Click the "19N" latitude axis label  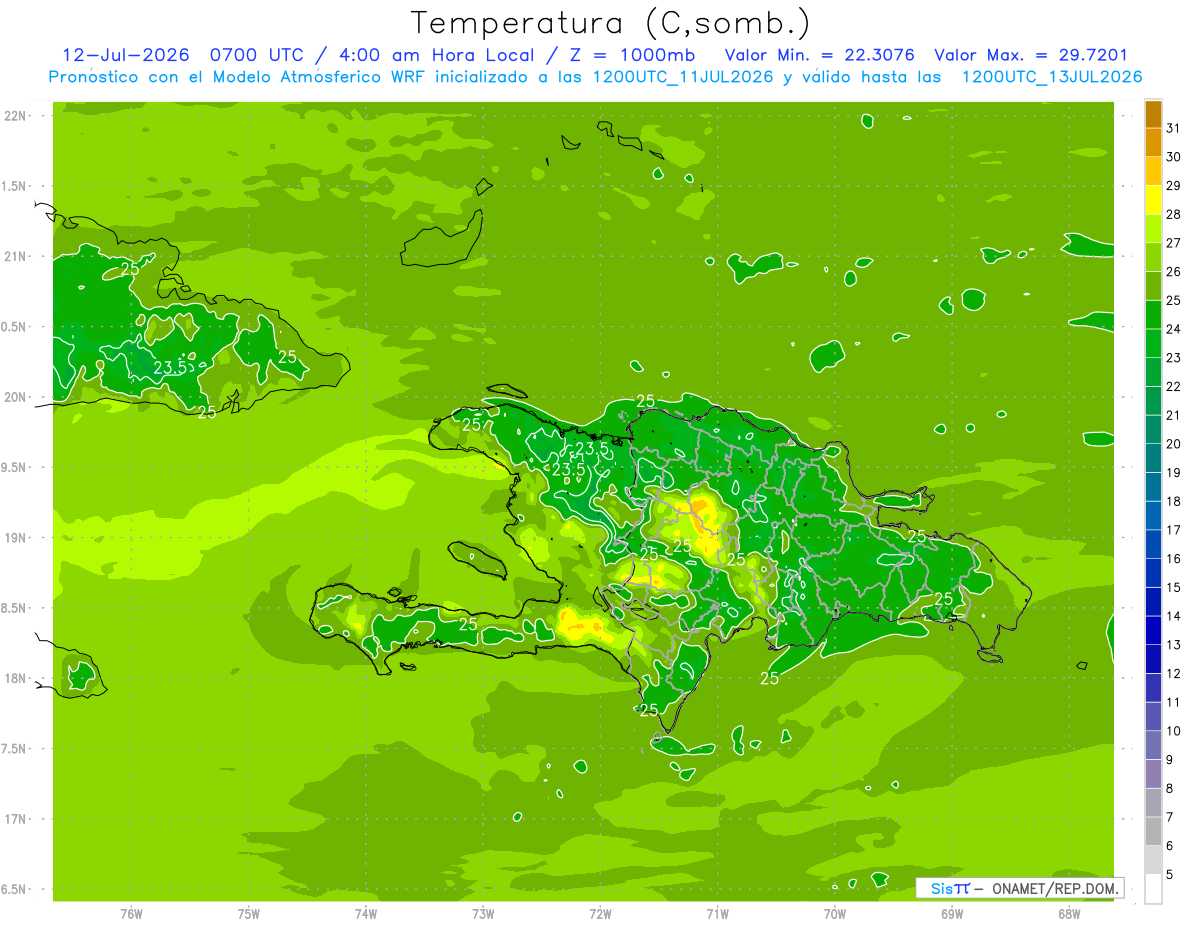click(17, 537)
